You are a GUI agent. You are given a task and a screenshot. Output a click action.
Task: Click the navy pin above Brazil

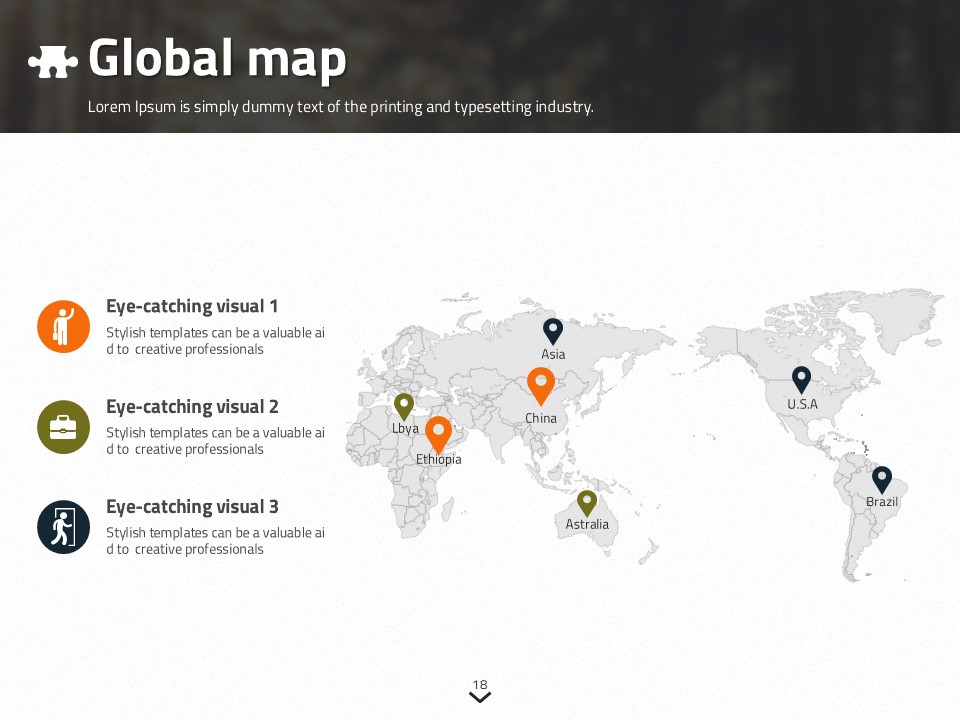pos(881,479)
